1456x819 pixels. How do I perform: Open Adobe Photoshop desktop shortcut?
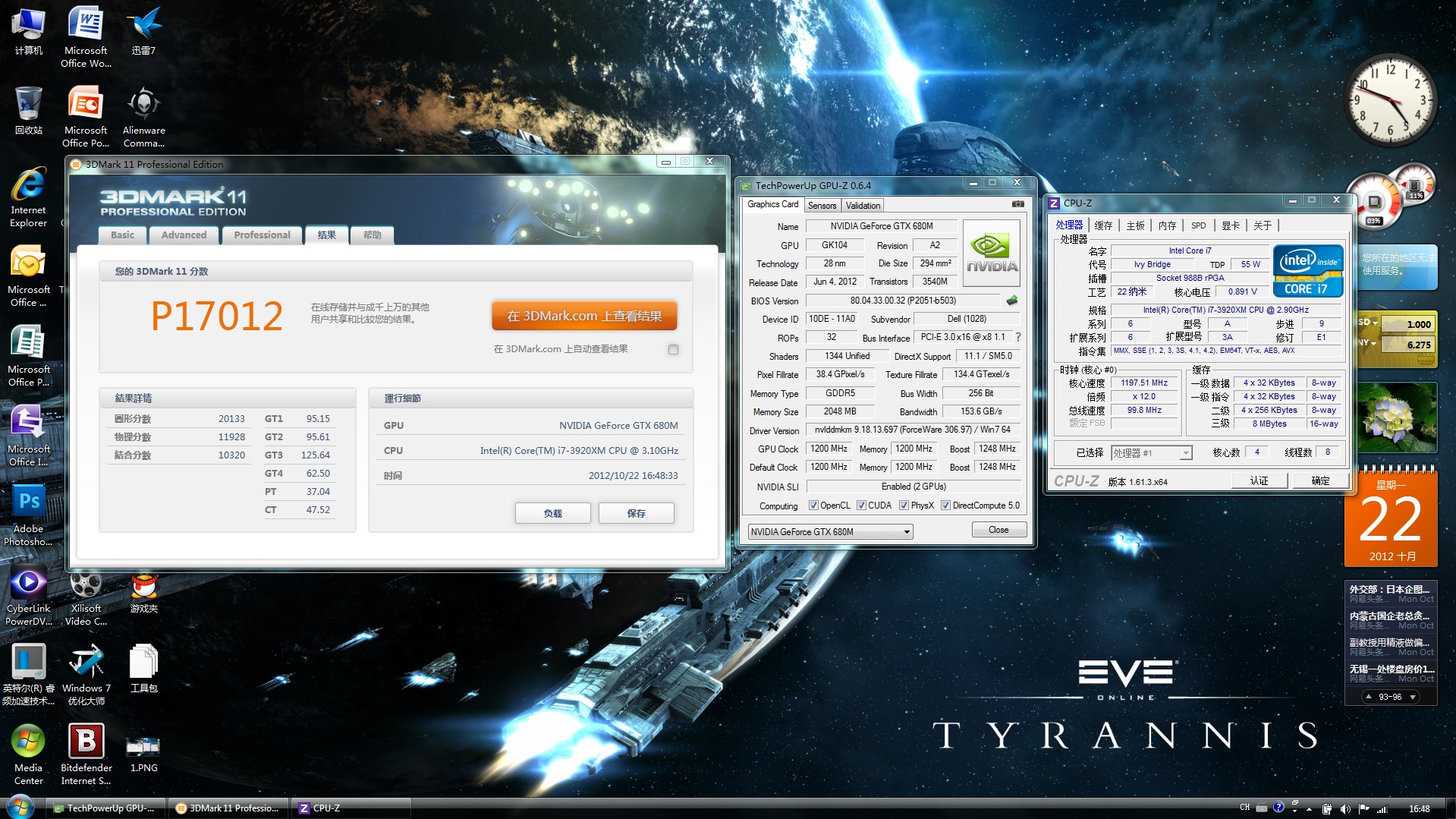click(28, 515)
